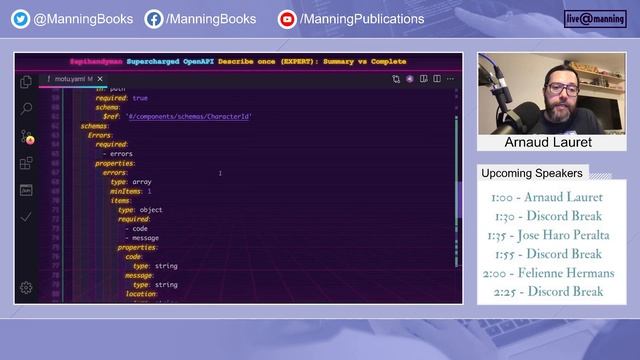Click the YouTube icon in the banner
The height and width of the screenshot is (360, 640).
tap(287, 19)
